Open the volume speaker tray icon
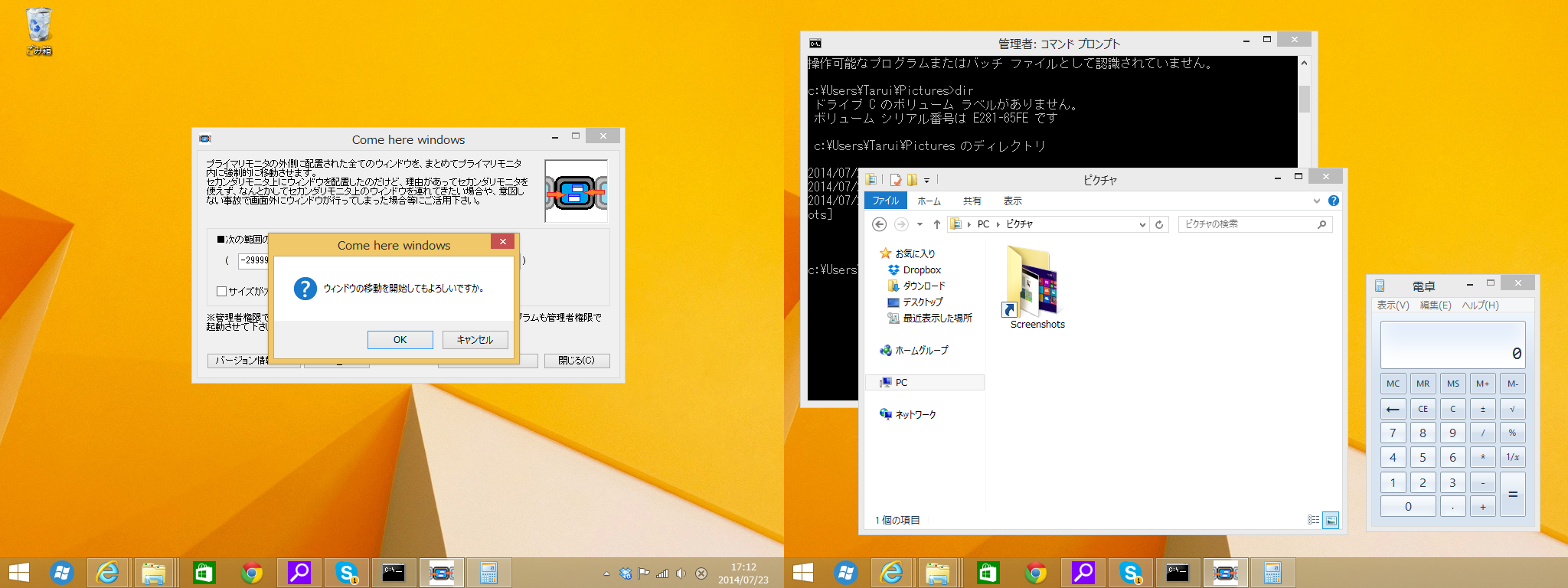Viewport: 1568px width, 588px height. click(681, 573)
